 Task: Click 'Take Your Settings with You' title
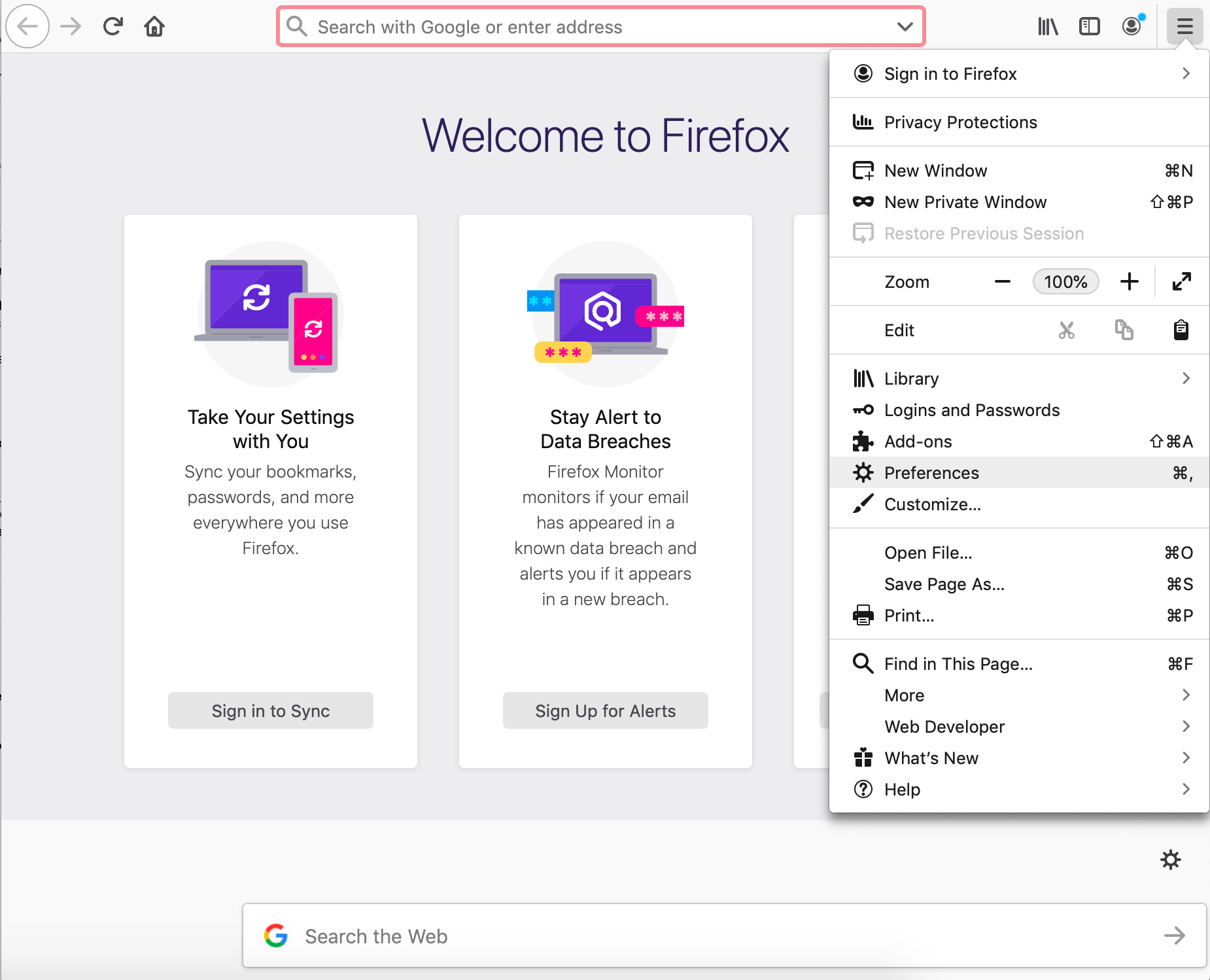click(x=271, y=429)
